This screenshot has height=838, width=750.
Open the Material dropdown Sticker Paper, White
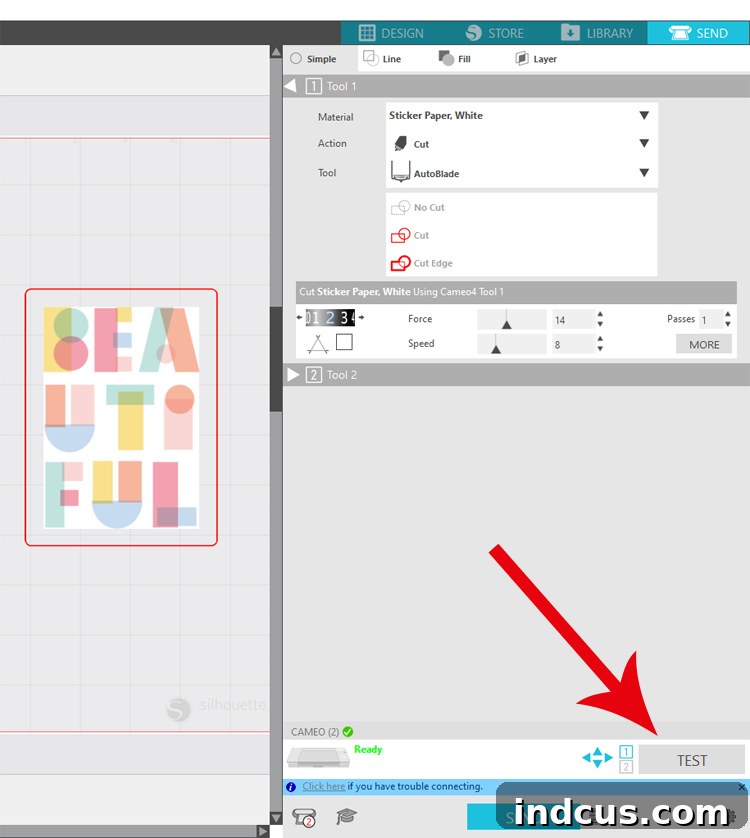[521, 115]
